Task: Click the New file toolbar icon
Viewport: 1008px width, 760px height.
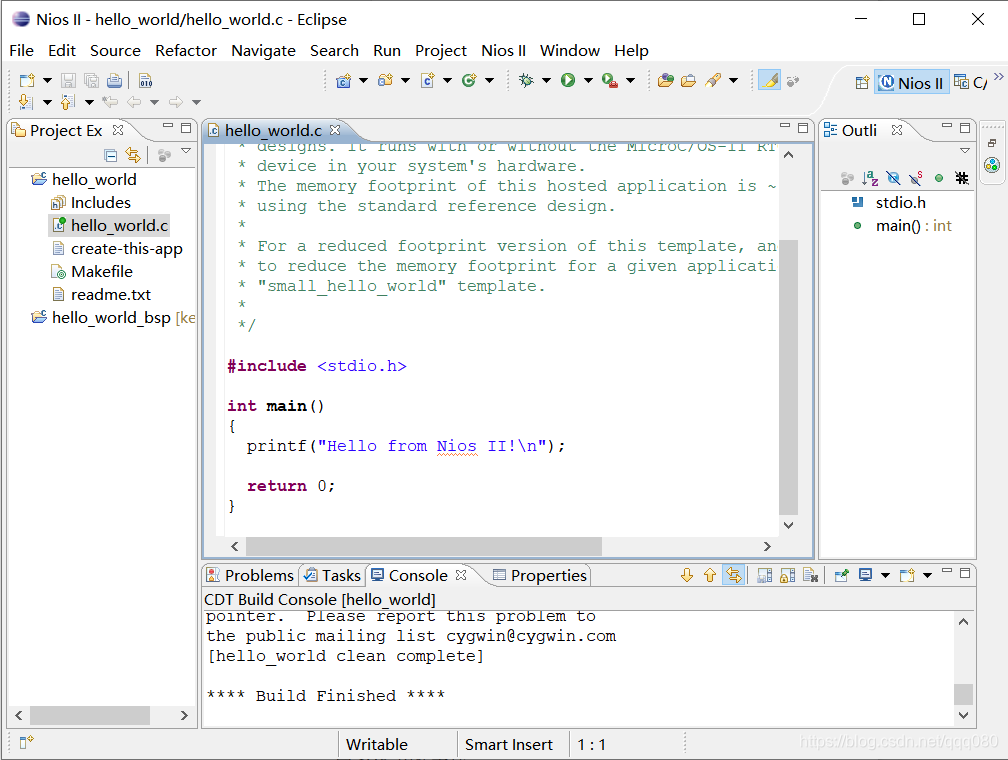Action: (27, 80)
